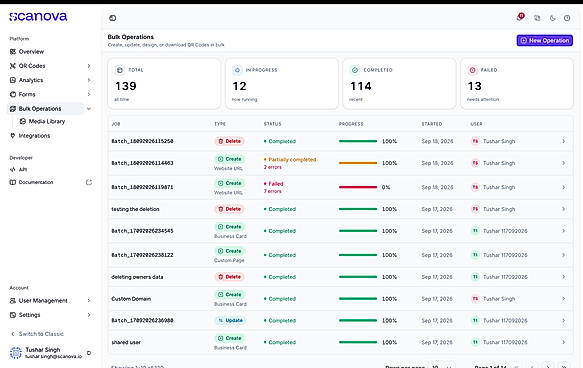Expand the QR Codes chevron
583x368 pixels.
(x=89, y=66)
